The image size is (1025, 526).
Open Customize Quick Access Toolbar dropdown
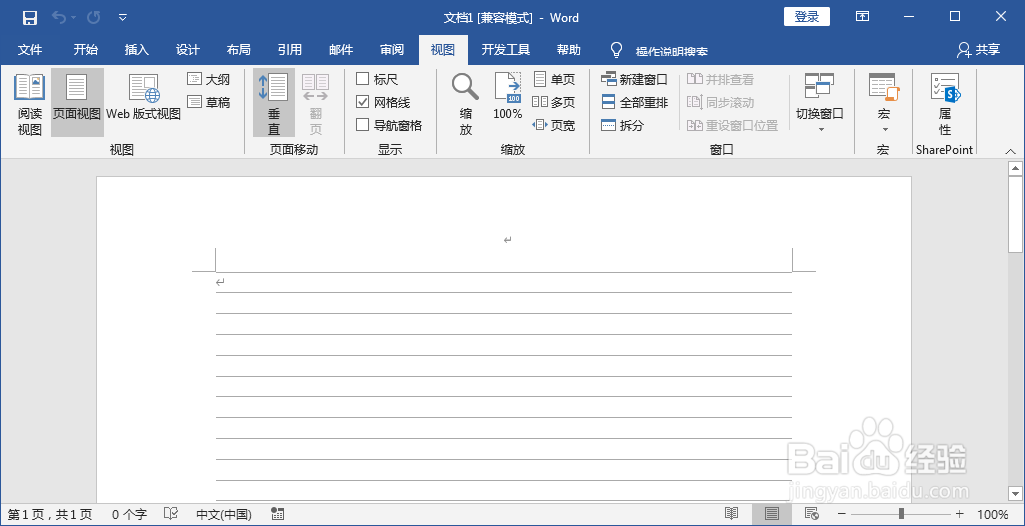[123, 18]
